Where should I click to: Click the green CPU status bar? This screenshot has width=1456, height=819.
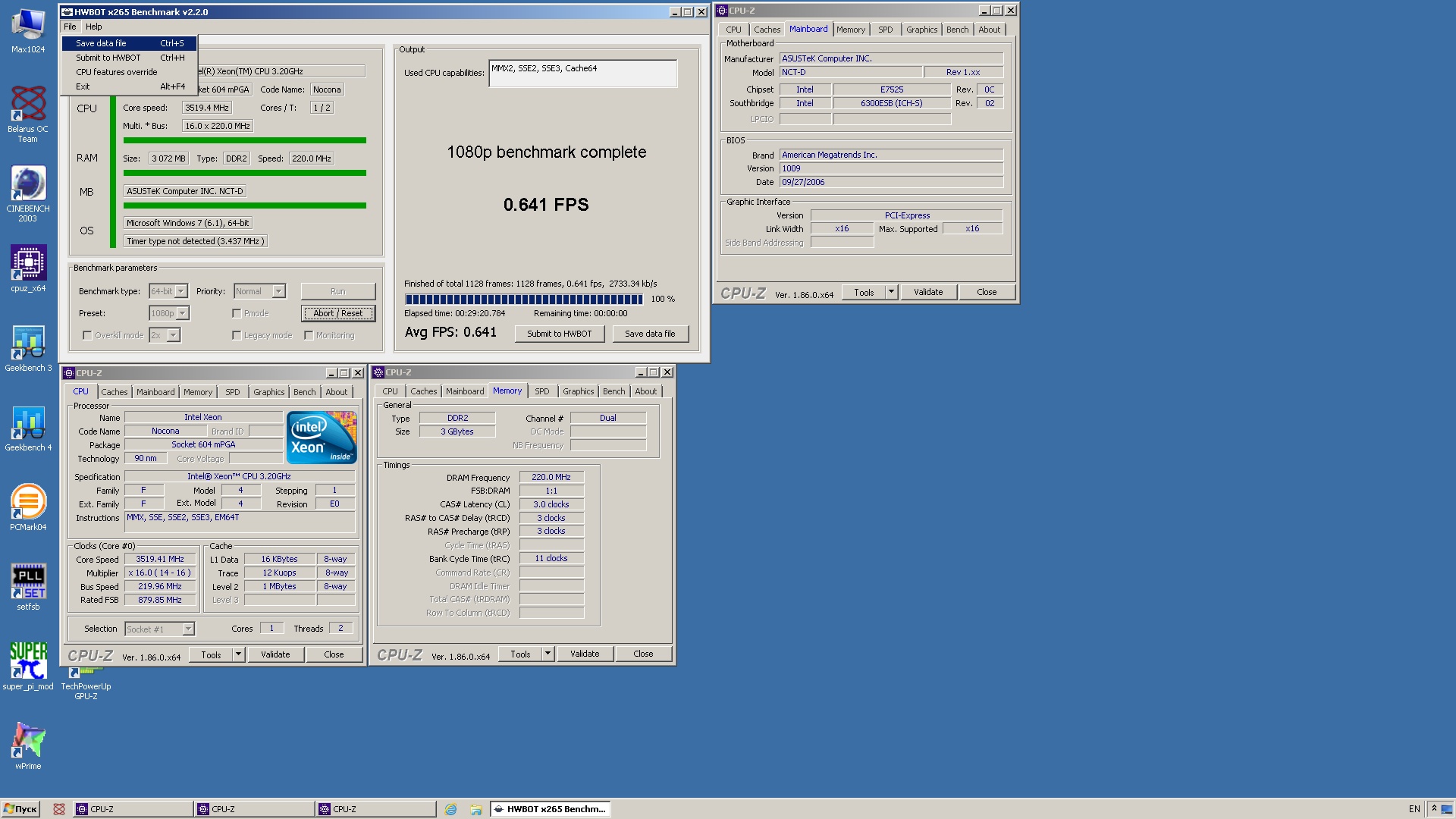pyautogui.click(x=244, y=140)
